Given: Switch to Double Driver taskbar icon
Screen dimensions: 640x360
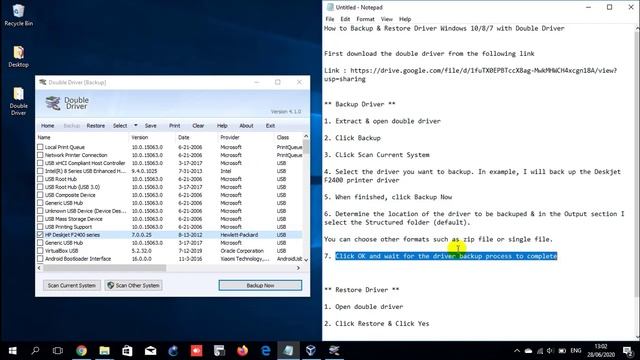Looking at the screenshot, I should tap(334, 351).
